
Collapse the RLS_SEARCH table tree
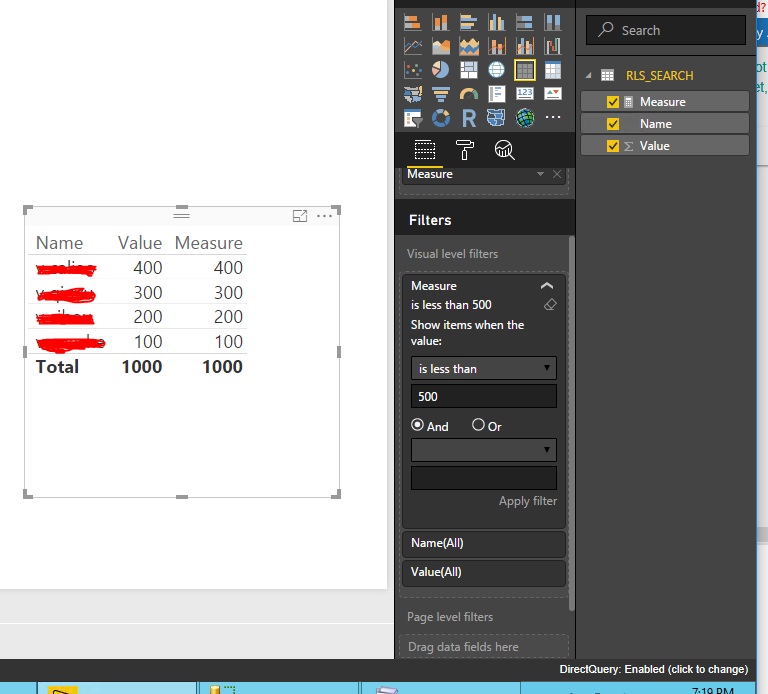[589, 75]
